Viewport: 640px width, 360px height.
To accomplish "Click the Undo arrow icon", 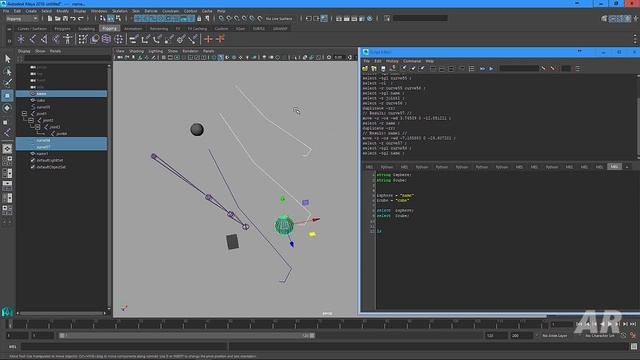I will 73,18.
